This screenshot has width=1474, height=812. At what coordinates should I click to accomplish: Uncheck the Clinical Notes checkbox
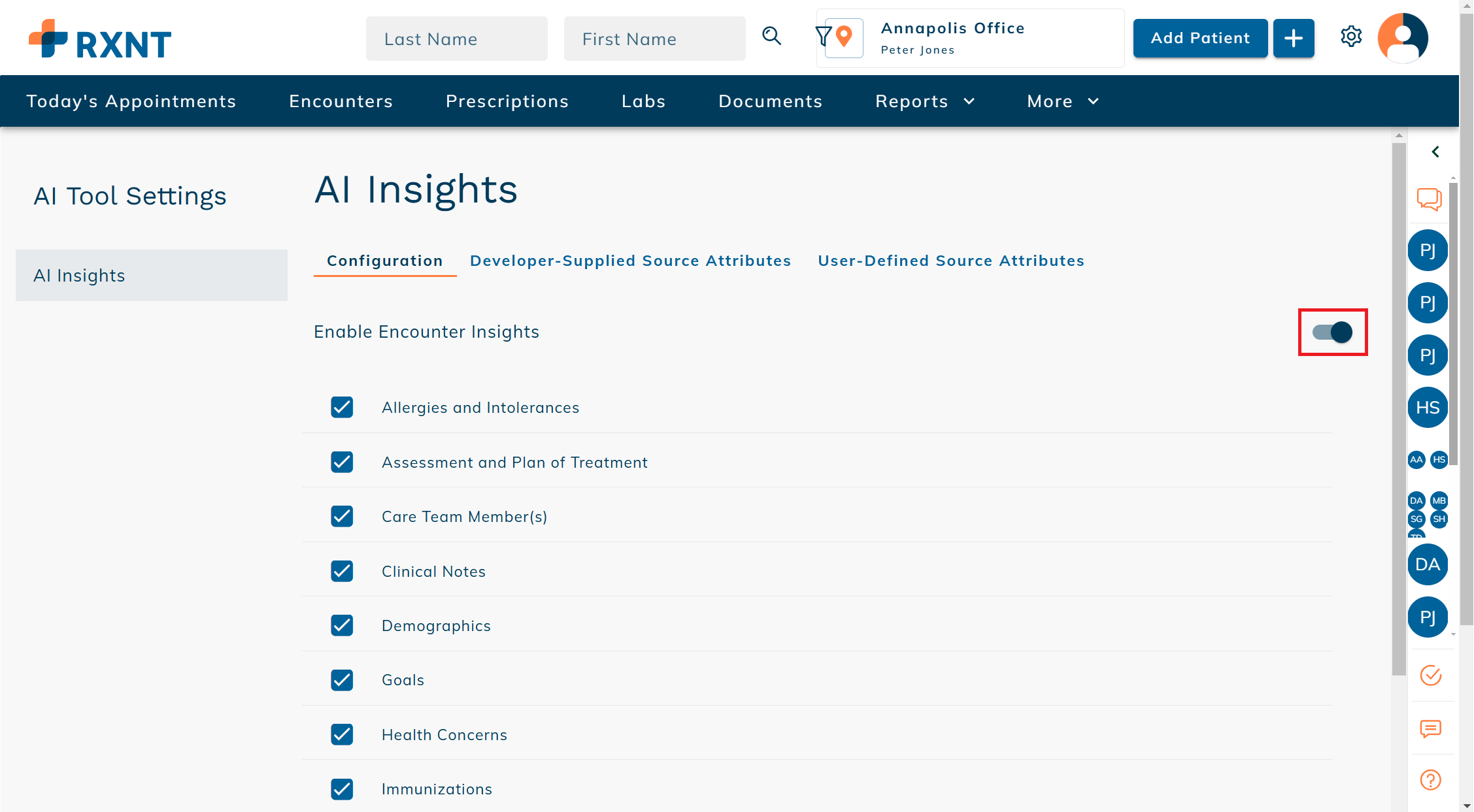(342, 571)
